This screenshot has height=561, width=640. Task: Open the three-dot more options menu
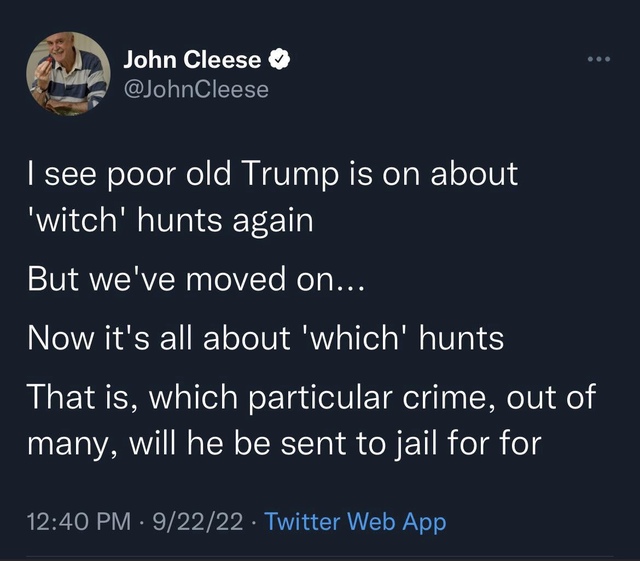[599, 61]
